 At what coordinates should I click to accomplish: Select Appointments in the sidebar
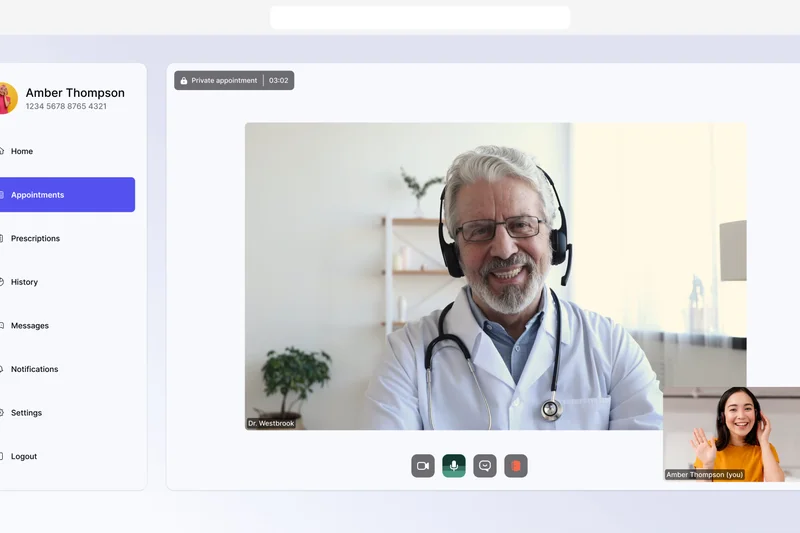pyautogui.click(x=38, y=195)
